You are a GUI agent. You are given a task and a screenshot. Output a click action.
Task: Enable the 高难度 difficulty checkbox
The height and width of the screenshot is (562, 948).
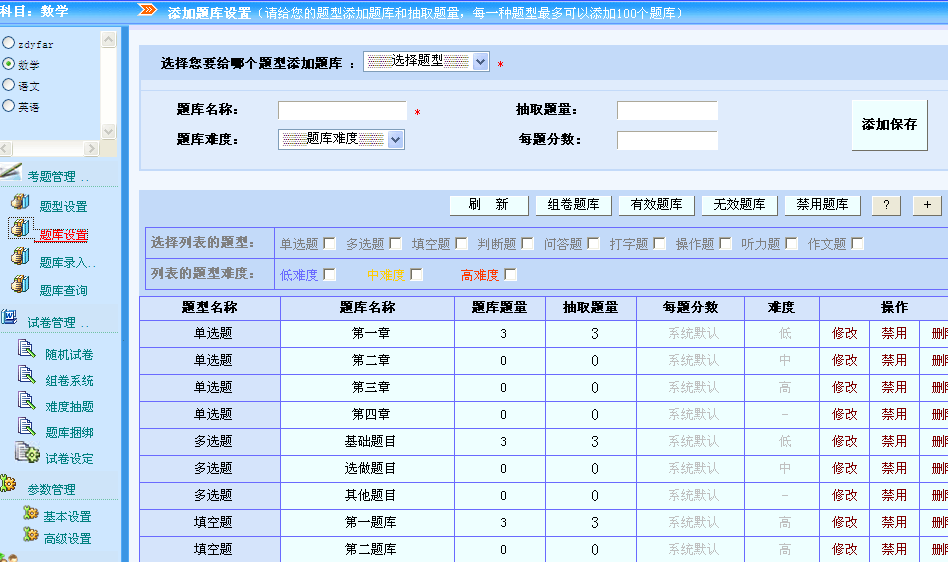pyautogui.click(x=510, y=274)
